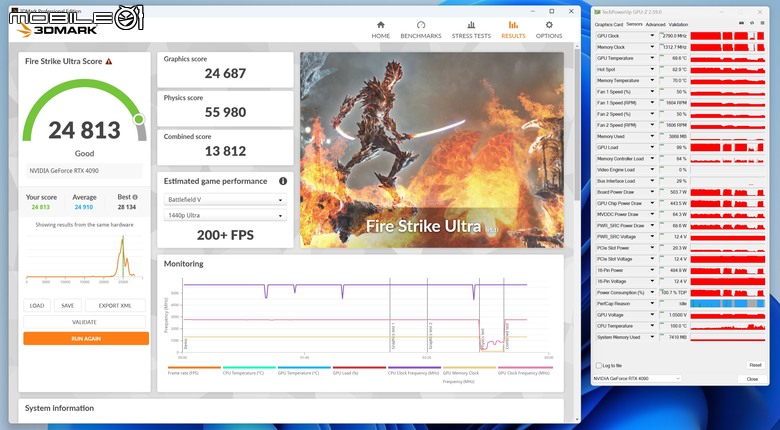Screen dimensions: 780x430
Task: Open the Hot Spot sensor dropdown arrow
Action: (x=652, y=70)
